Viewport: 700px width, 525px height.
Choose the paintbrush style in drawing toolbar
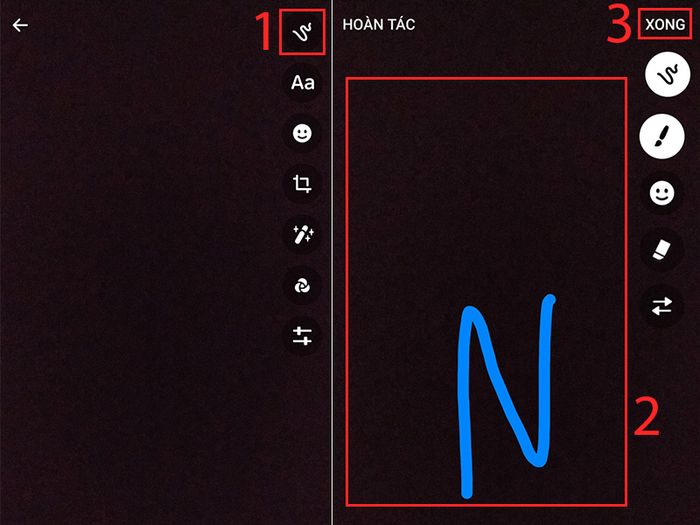662,136
